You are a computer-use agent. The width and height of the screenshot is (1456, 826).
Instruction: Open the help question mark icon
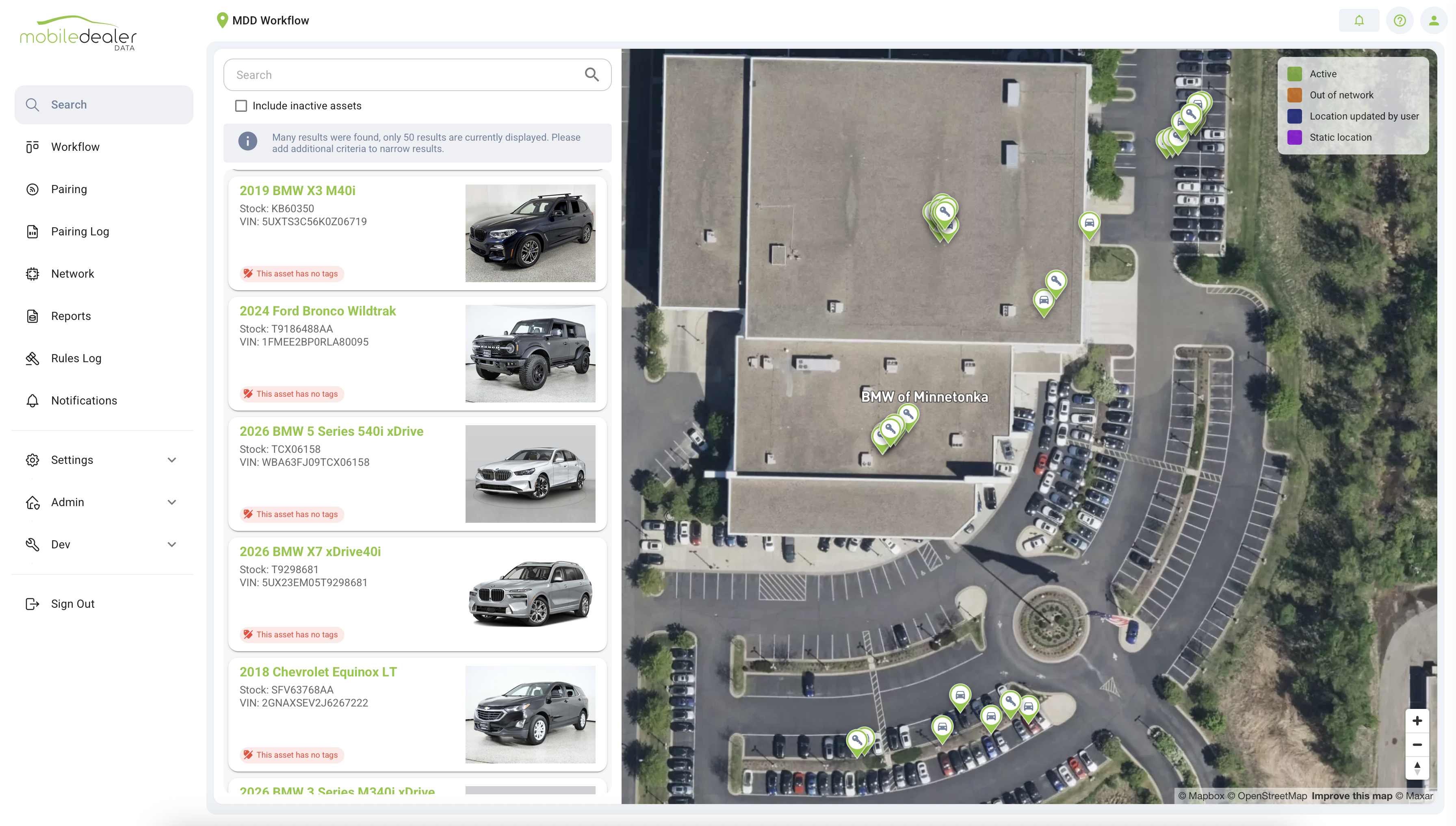1400,21
